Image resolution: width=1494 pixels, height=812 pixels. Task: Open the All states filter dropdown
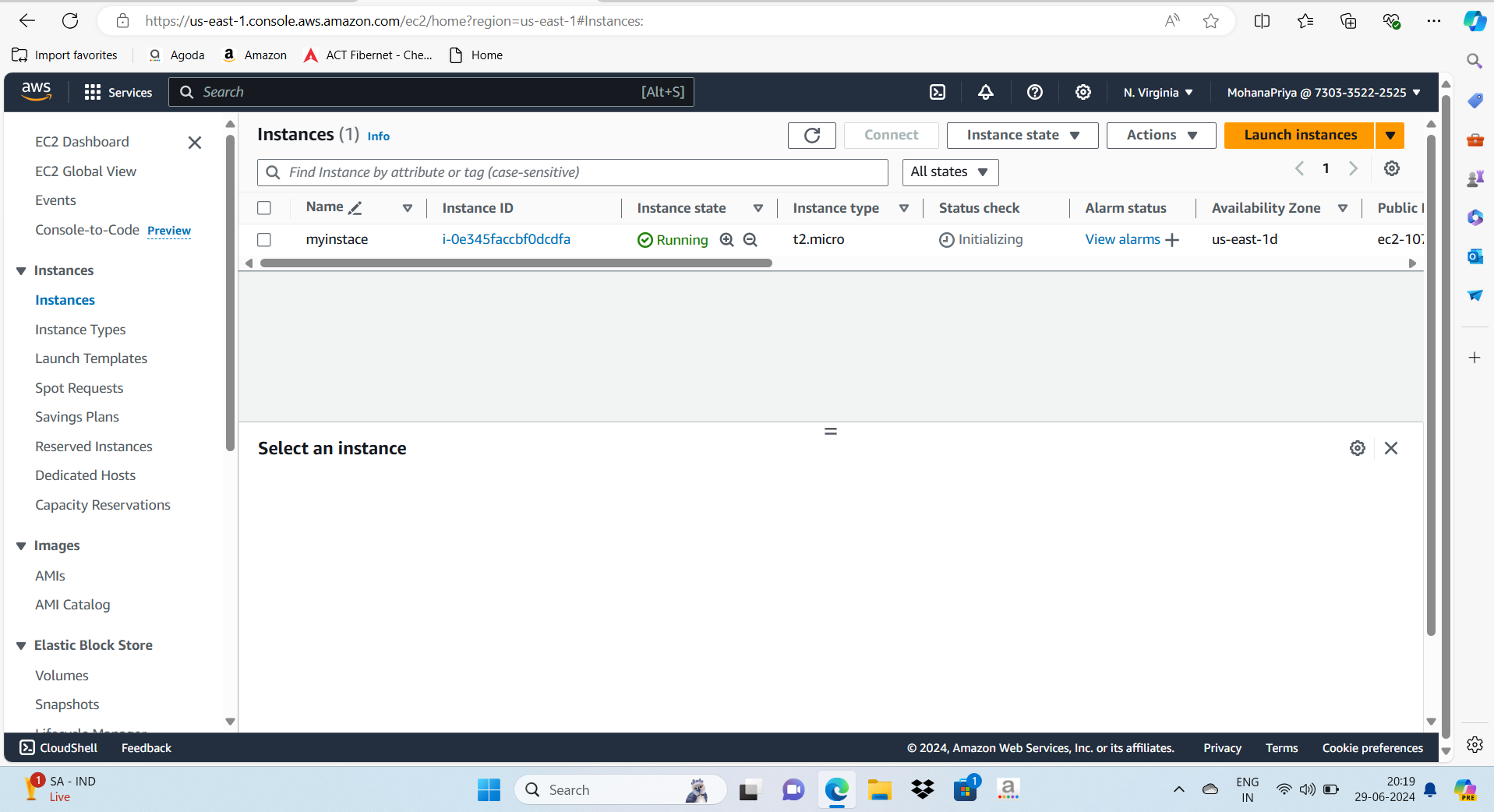pyautogui.click(x=950, y=172)
